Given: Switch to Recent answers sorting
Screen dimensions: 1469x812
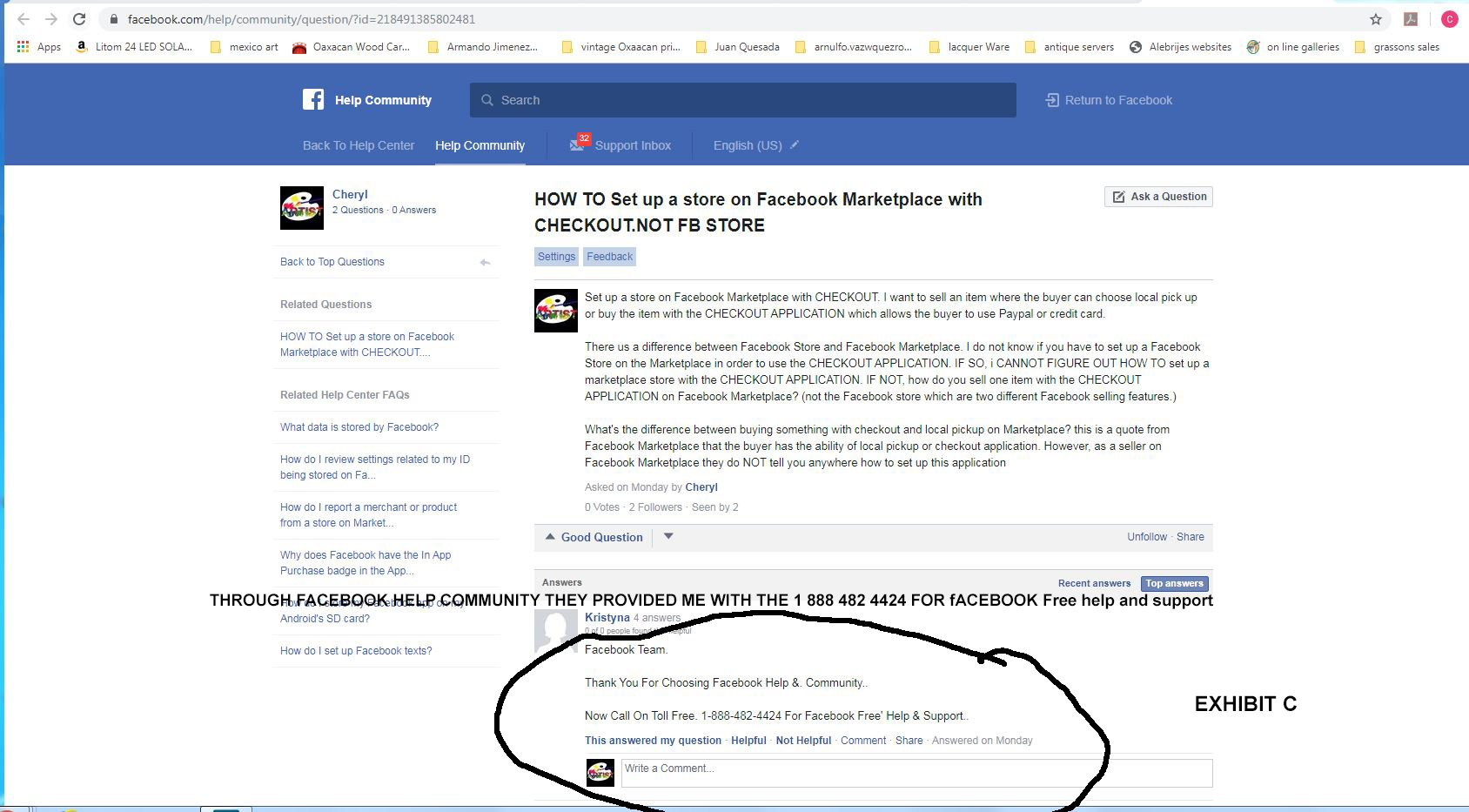Looking at the screenshot, I should pos(1094,583).
